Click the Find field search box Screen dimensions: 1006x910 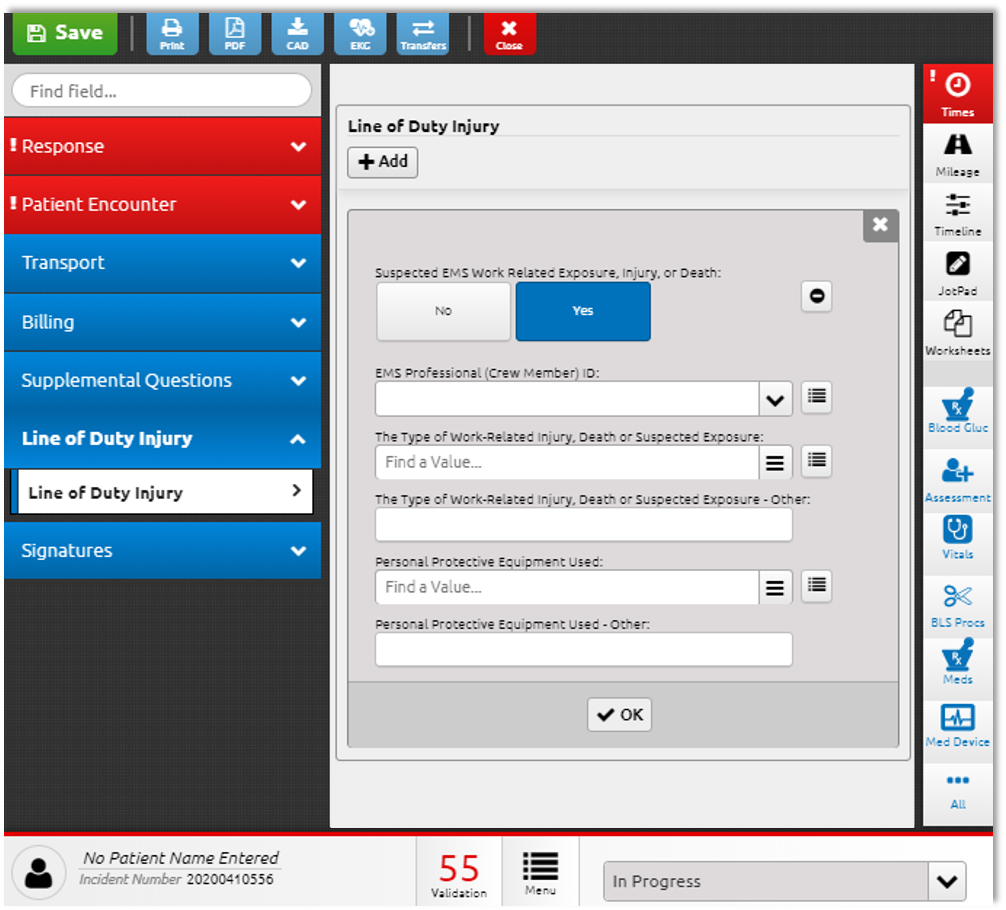pyautogui.click(x=162, y=91)
